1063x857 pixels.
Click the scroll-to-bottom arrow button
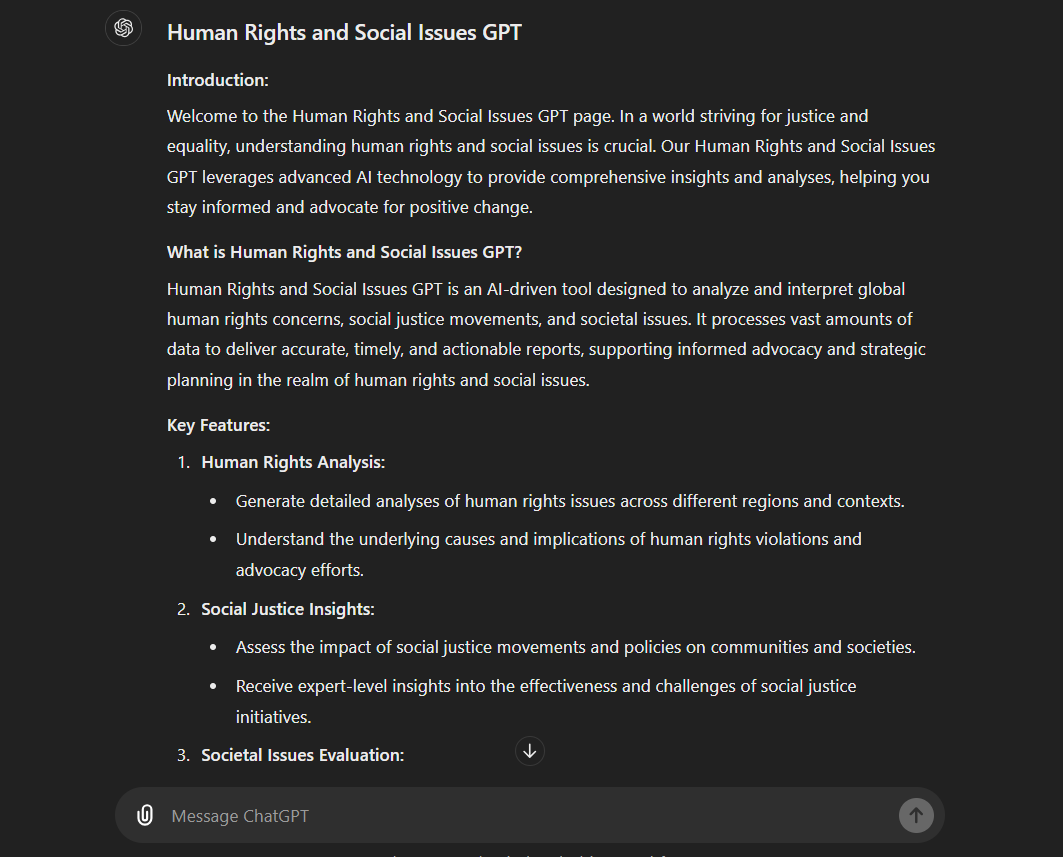click(x=530, y=751)
